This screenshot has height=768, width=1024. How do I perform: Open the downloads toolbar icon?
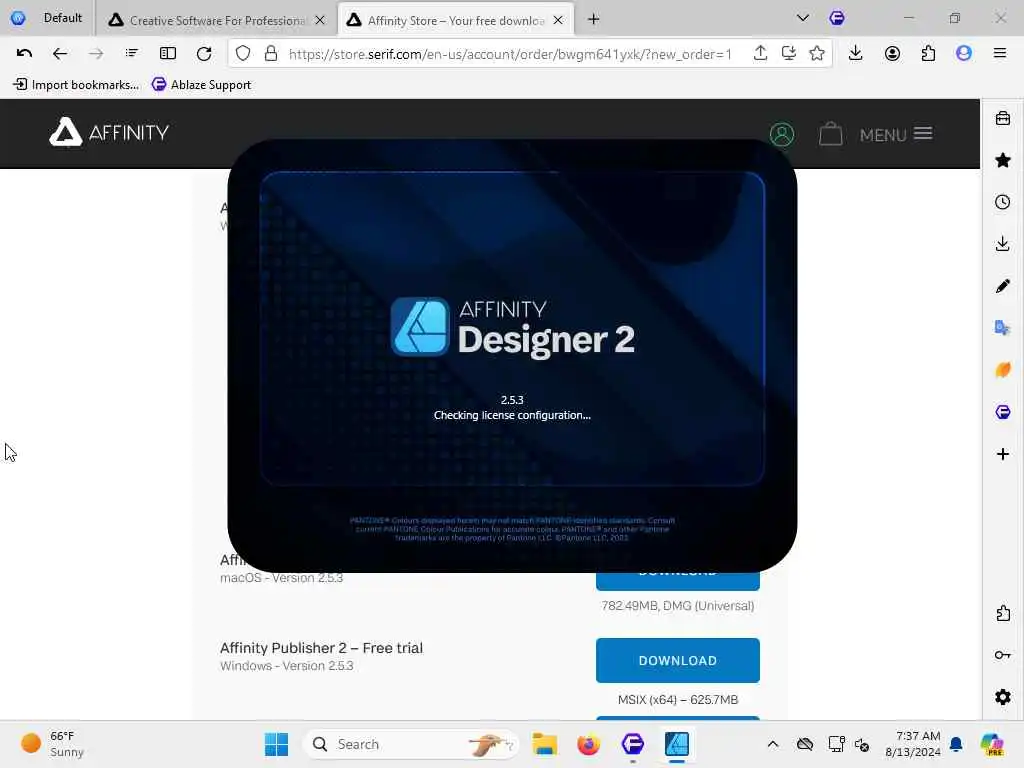[856, 54]
